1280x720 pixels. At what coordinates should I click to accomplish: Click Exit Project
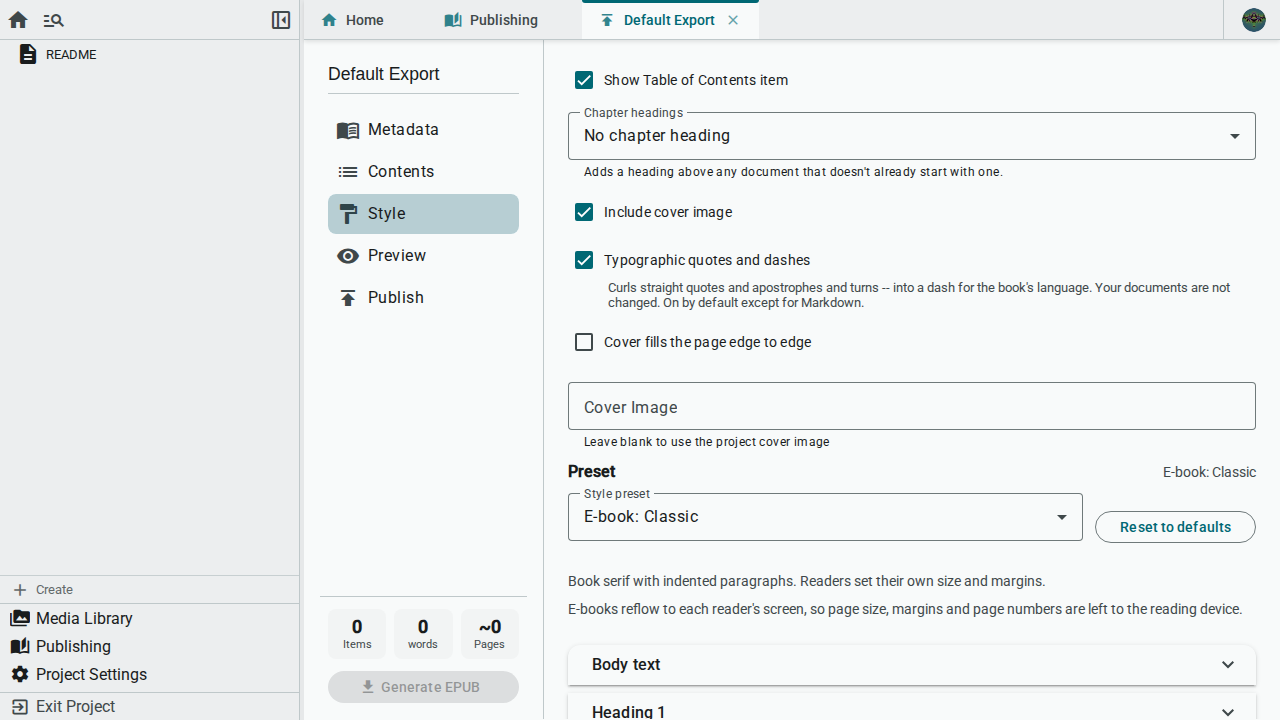click(150, 706)
